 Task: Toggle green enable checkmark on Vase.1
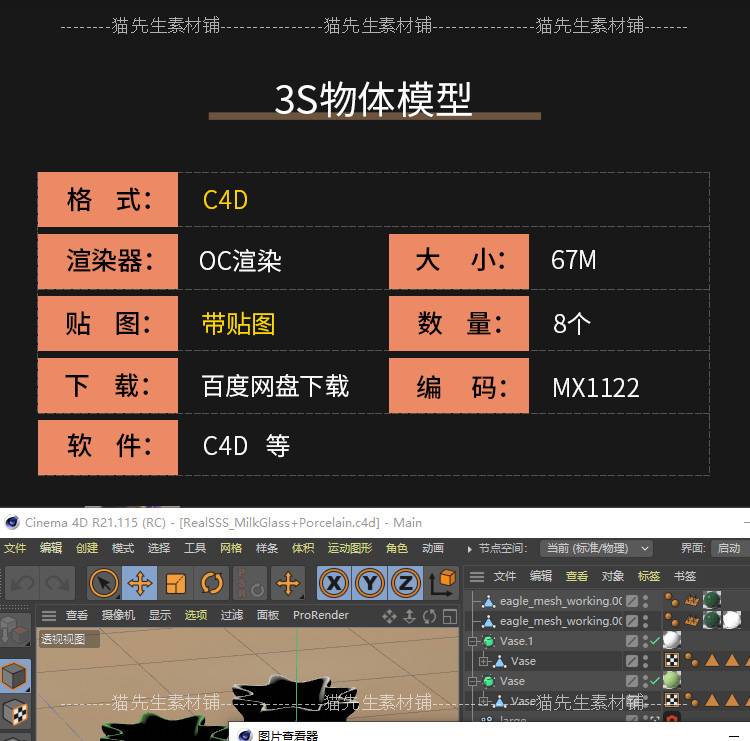point(655,641)
